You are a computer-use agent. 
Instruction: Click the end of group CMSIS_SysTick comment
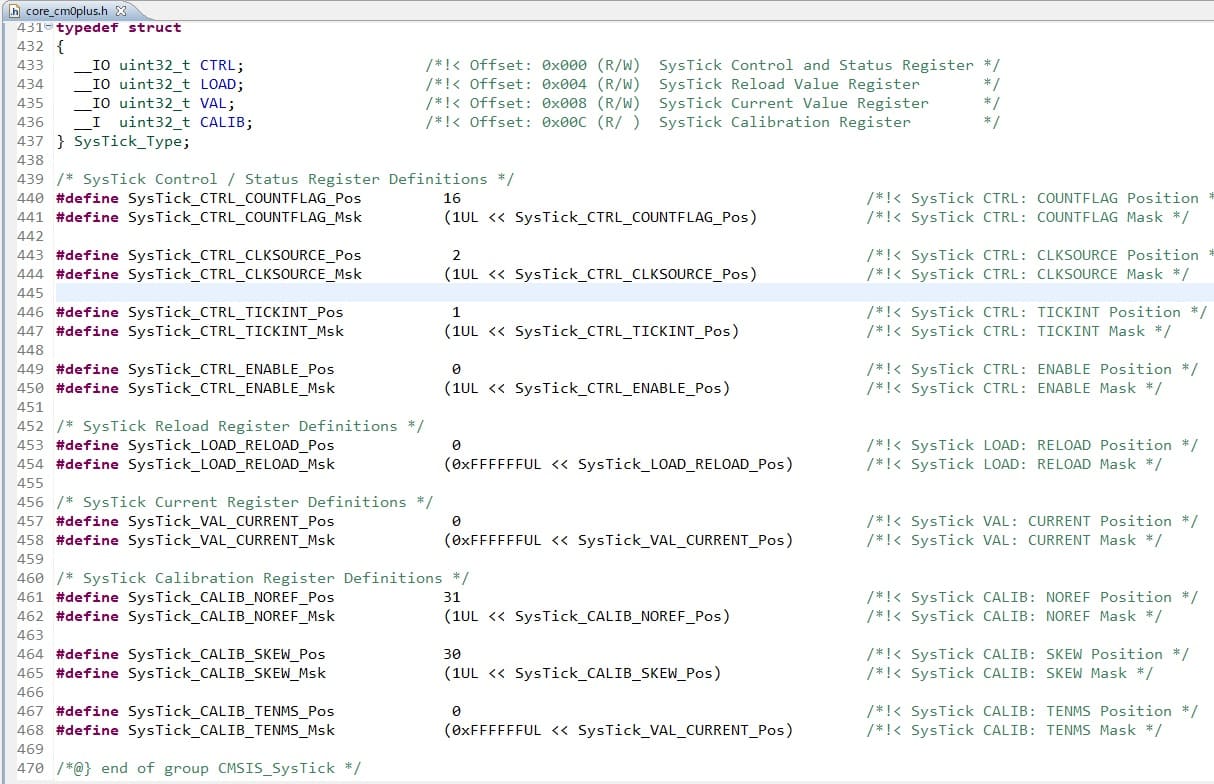[208, 768]
